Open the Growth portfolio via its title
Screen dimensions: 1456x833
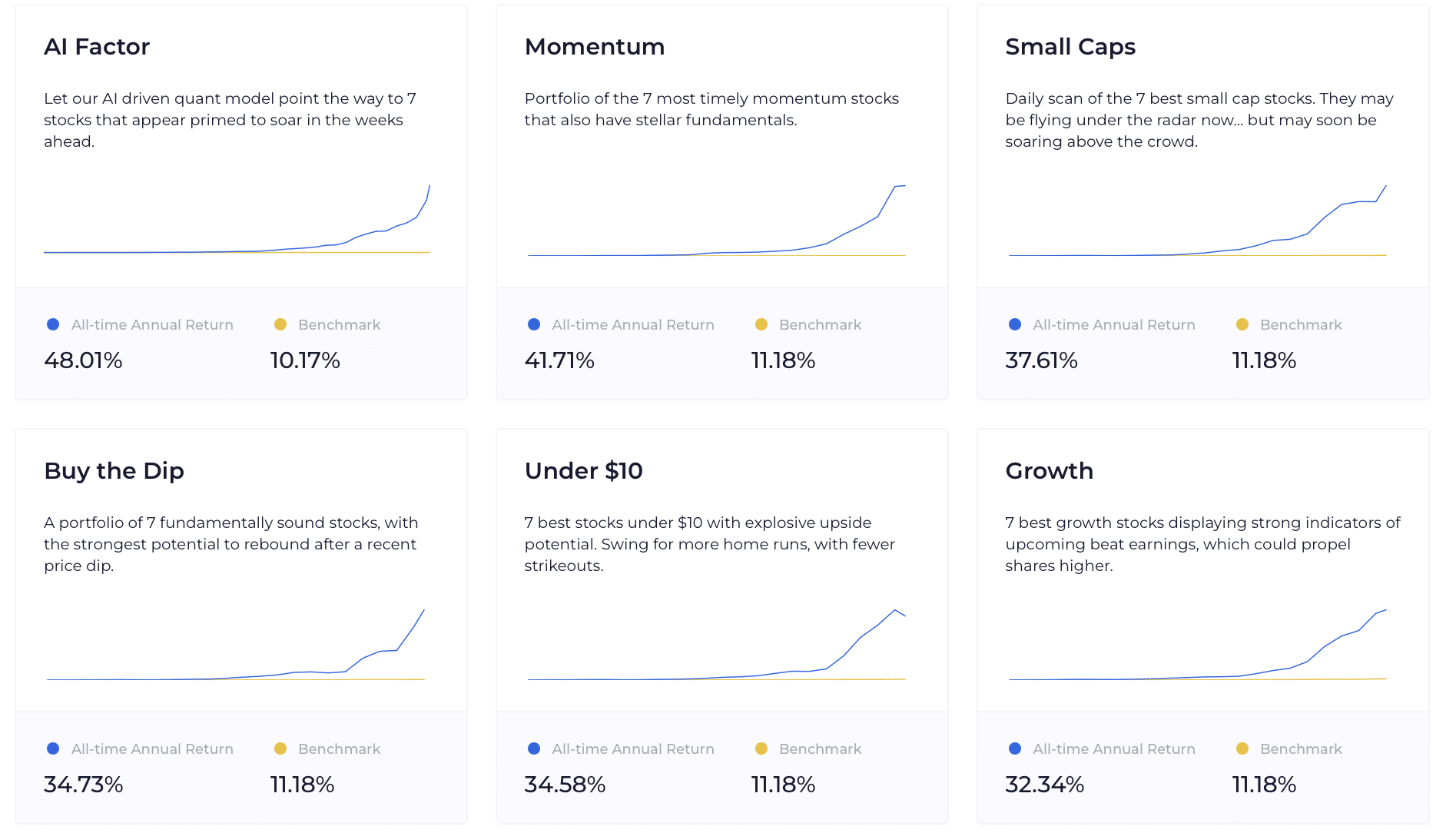click(1049, 470)
